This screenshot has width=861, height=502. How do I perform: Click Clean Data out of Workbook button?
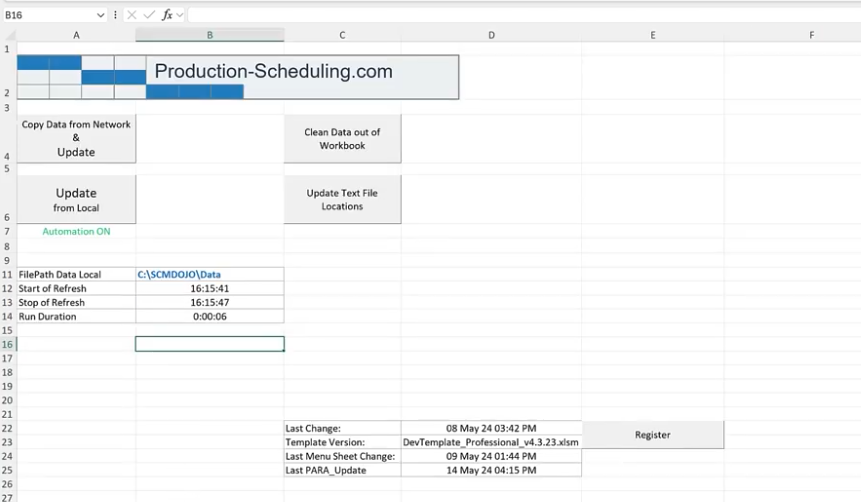point(342,138)
